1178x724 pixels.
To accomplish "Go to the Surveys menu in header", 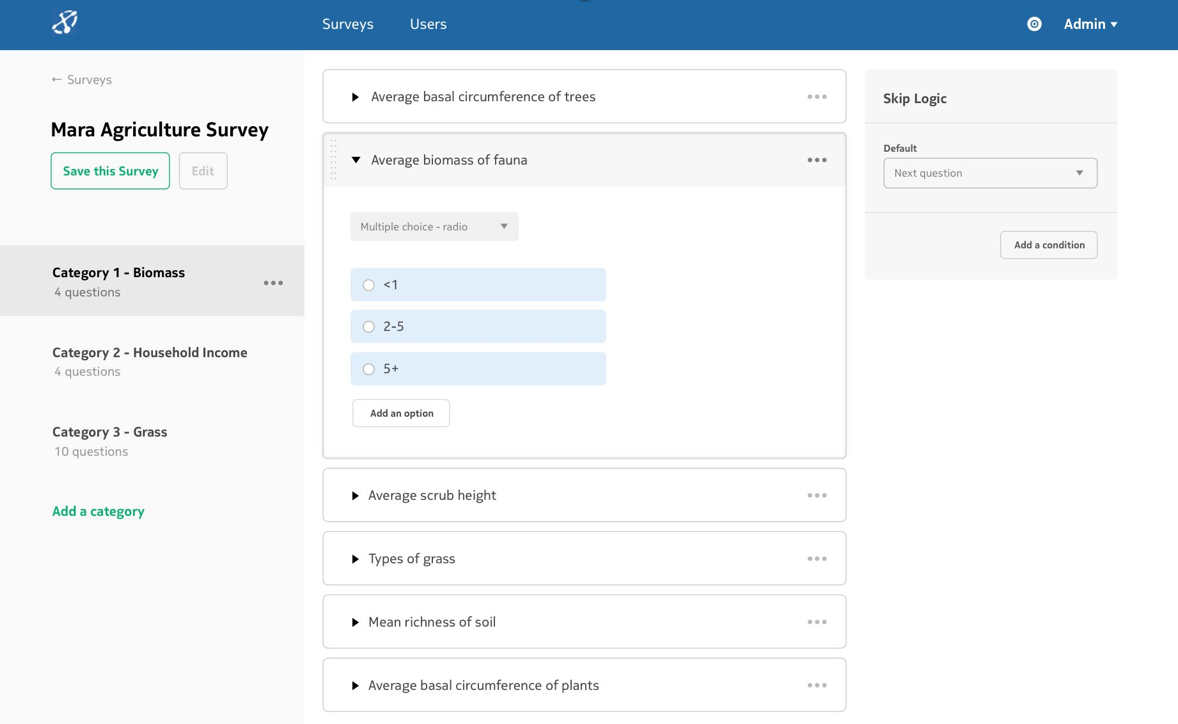I will 347,24.
